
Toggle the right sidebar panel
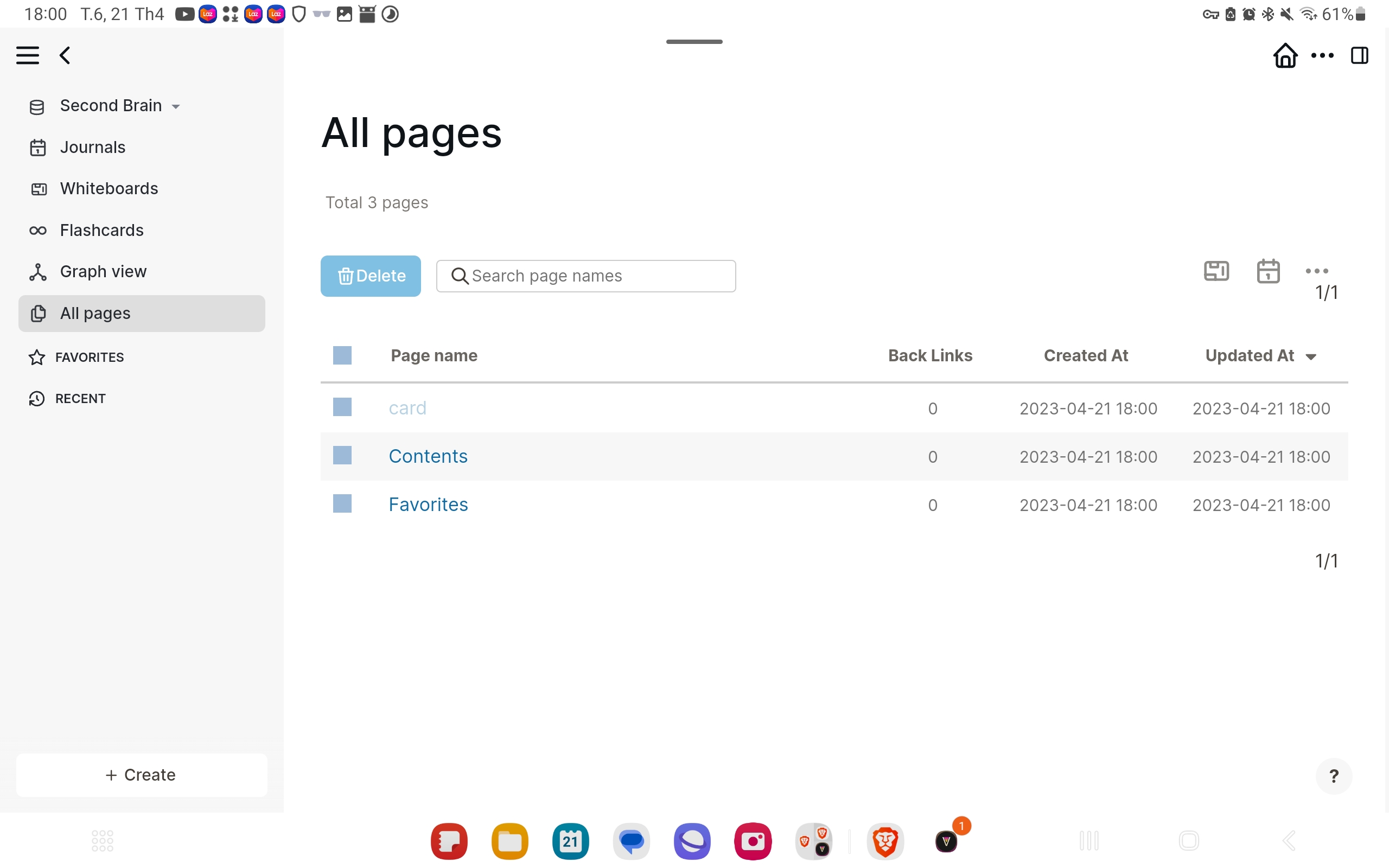click(x=1360, y=55)
